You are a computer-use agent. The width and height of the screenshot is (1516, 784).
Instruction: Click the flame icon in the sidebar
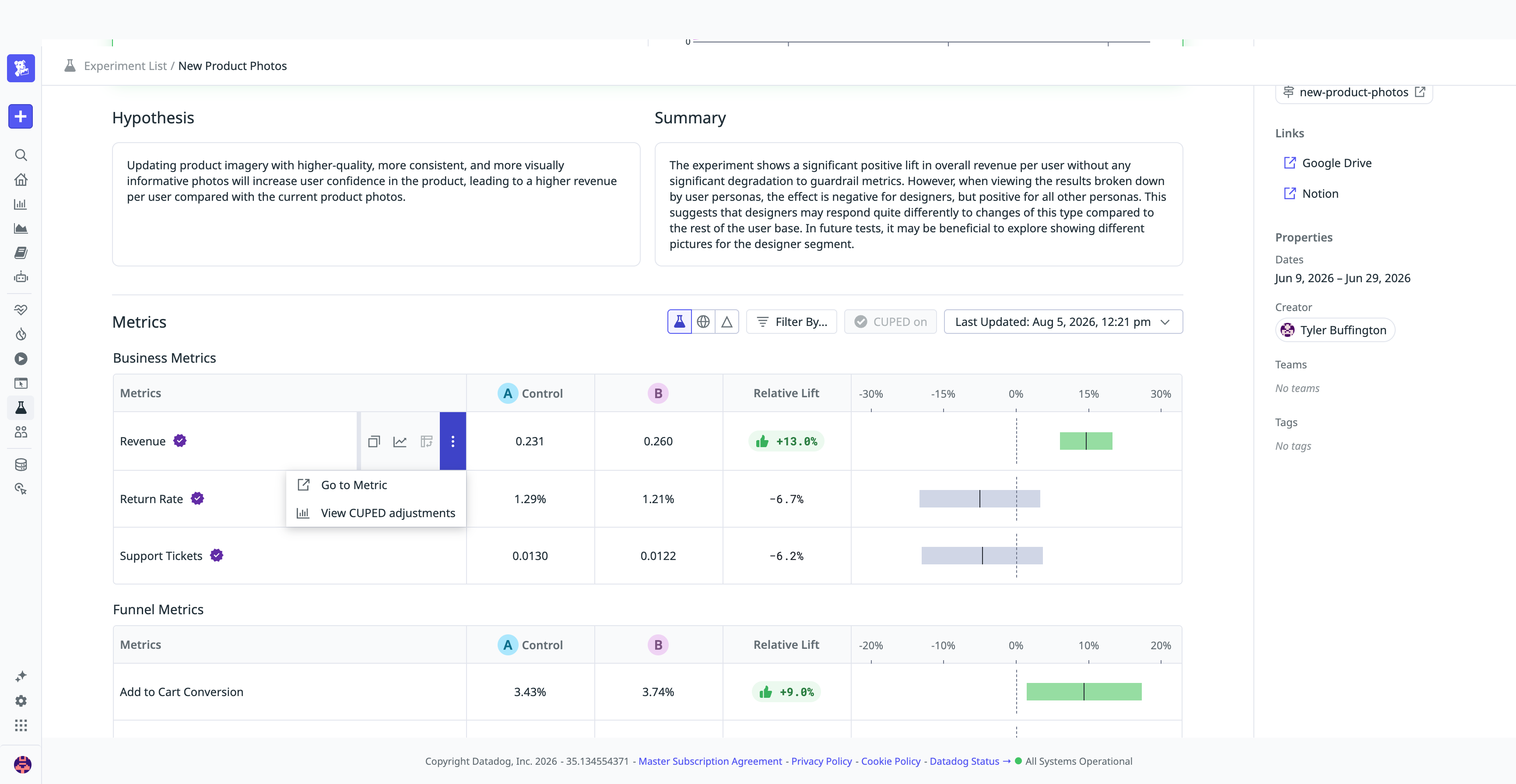[x=21, y=335]
